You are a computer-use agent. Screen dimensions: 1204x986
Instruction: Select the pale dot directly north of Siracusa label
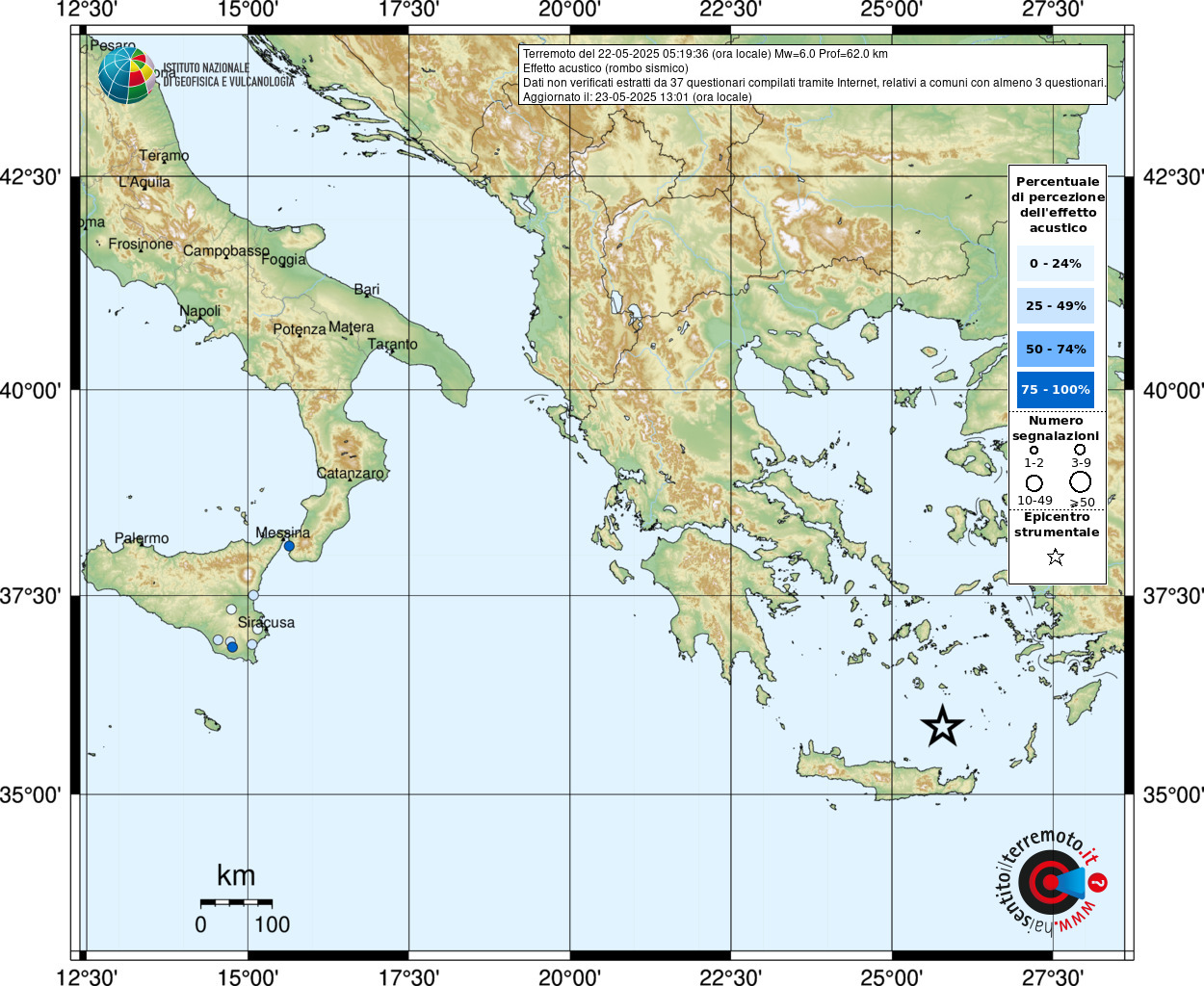point(253,595)
